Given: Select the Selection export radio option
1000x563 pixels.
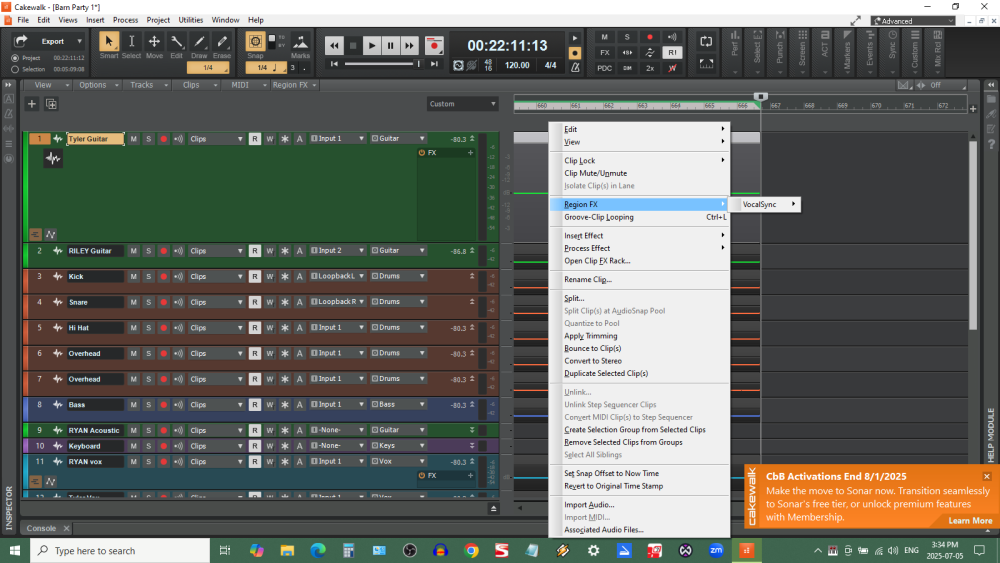Looking at the screenshot, I should pyautogui.click(x=15, y=69).
